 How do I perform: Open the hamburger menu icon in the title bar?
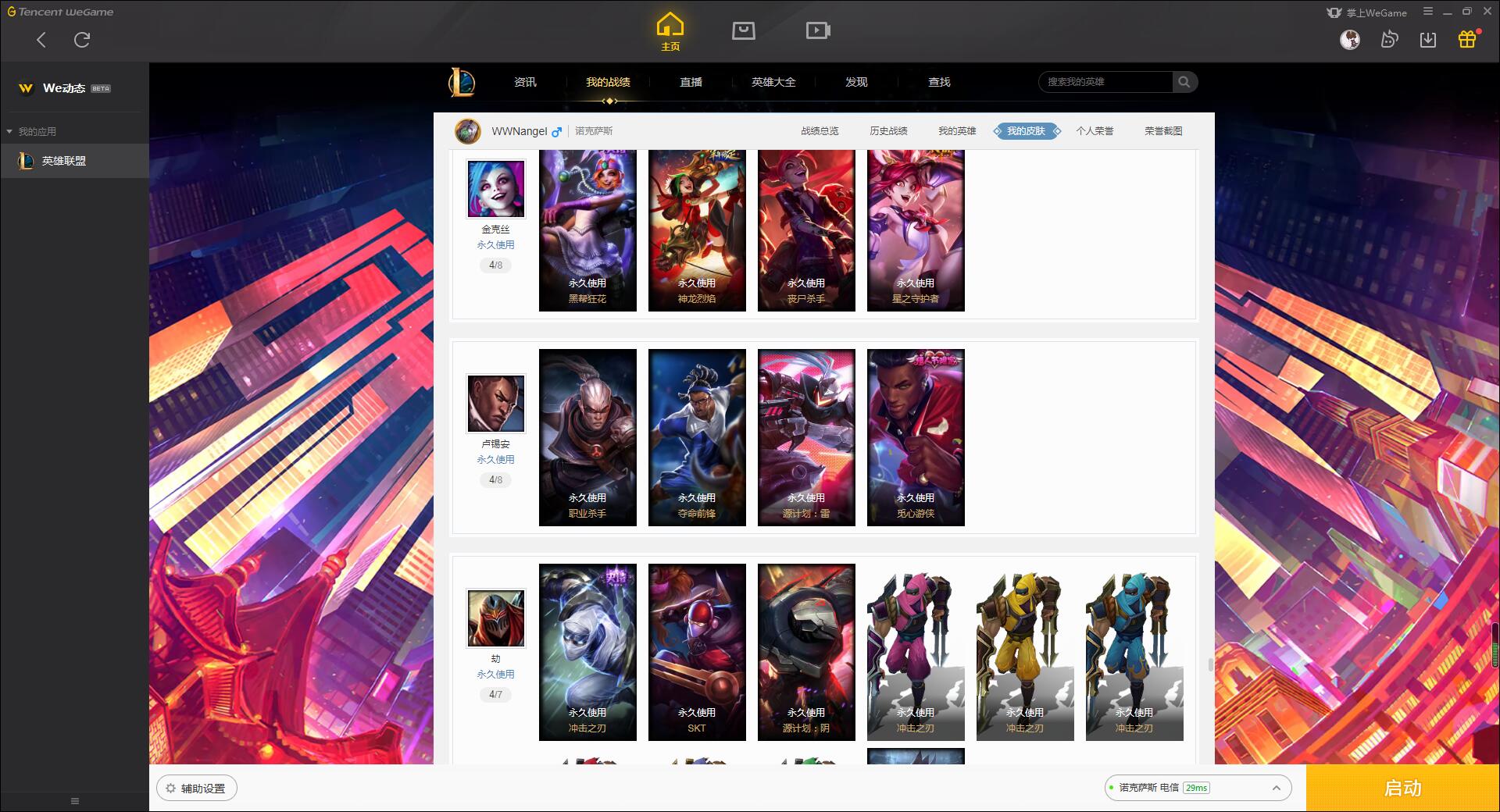[x=1428, y=12]
